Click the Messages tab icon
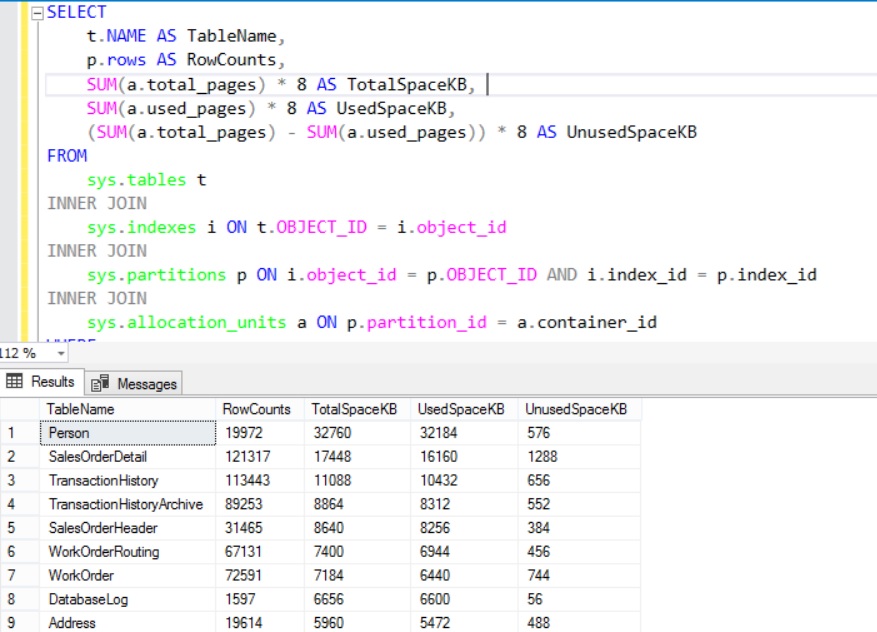 coord(100,383)
